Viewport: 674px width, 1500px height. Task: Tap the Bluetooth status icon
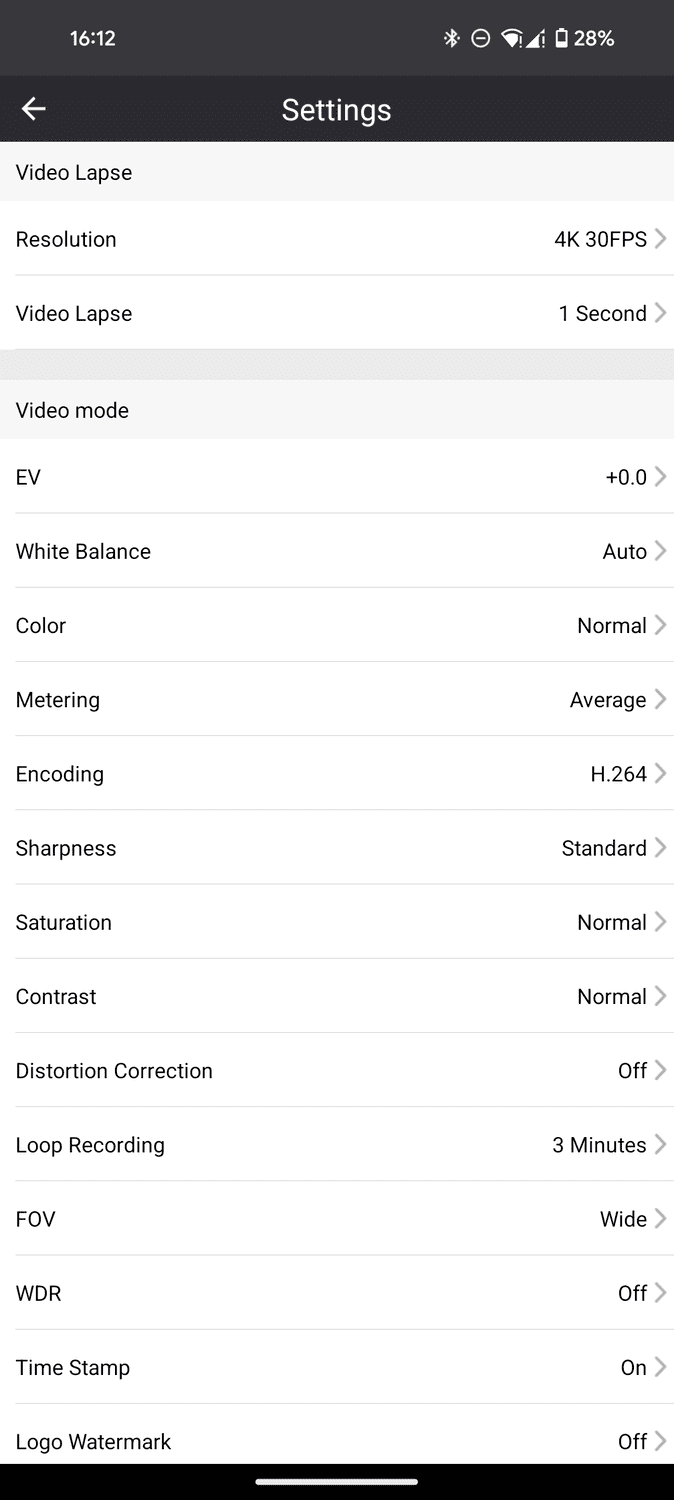tap(451, 38)
